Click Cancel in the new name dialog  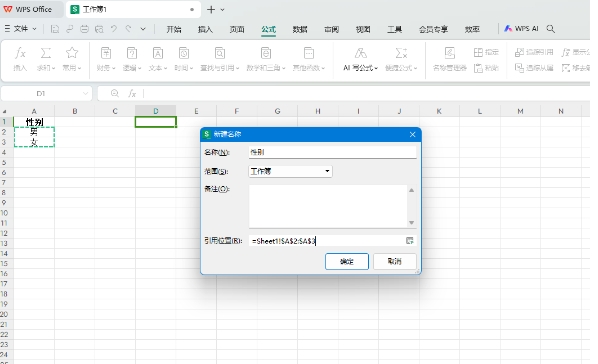click(x=394, y=261)
